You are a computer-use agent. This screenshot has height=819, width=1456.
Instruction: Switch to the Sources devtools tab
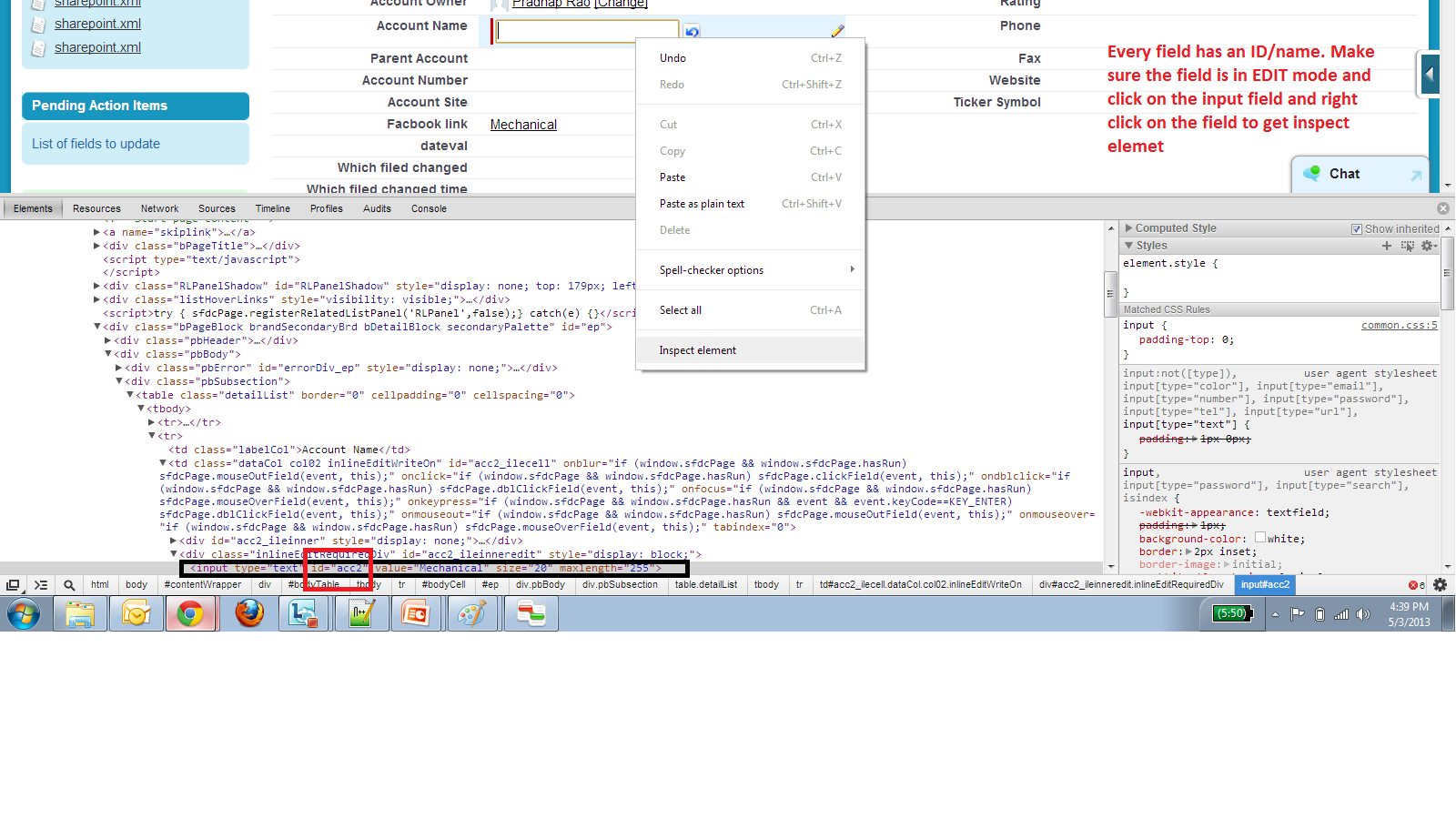[217, 208]
